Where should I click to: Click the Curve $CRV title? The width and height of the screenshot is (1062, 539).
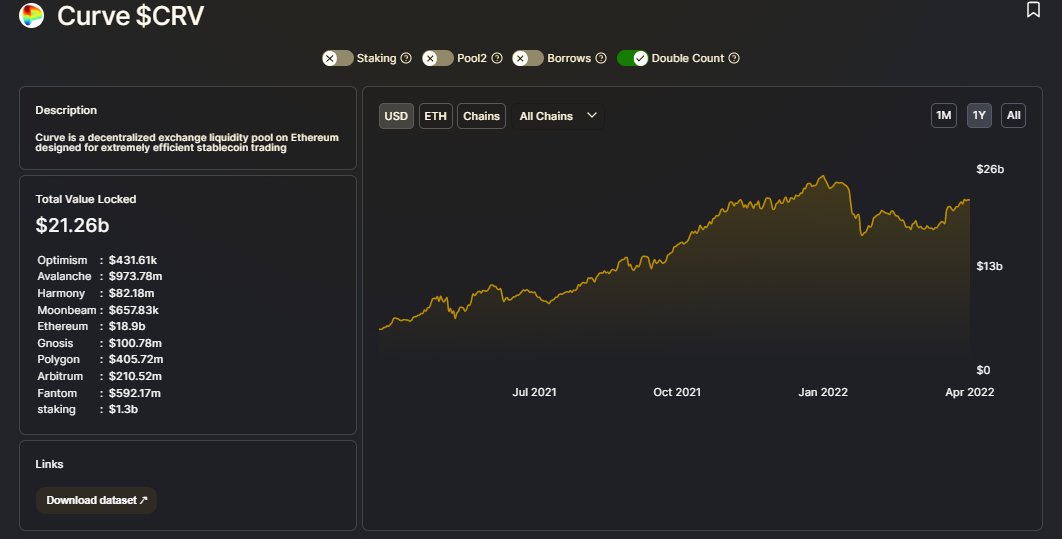pyautogui.click(x=130, y=16)
